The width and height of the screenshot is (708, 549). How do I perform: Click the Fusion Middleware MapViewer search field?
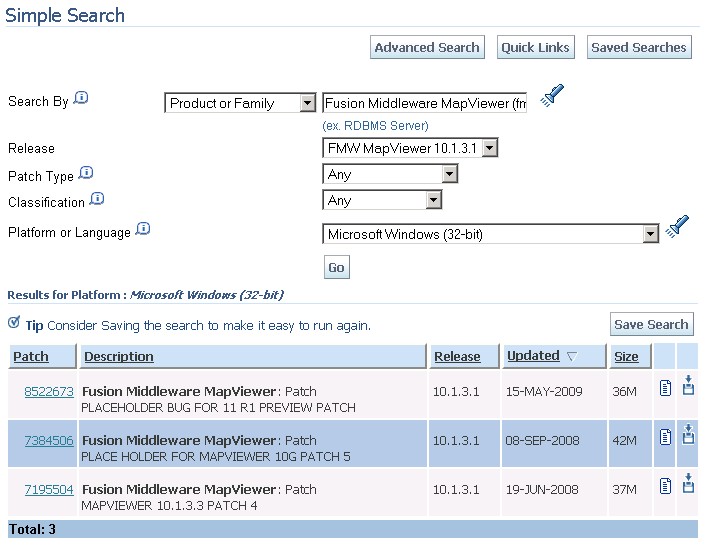click(x=424, y=103)
